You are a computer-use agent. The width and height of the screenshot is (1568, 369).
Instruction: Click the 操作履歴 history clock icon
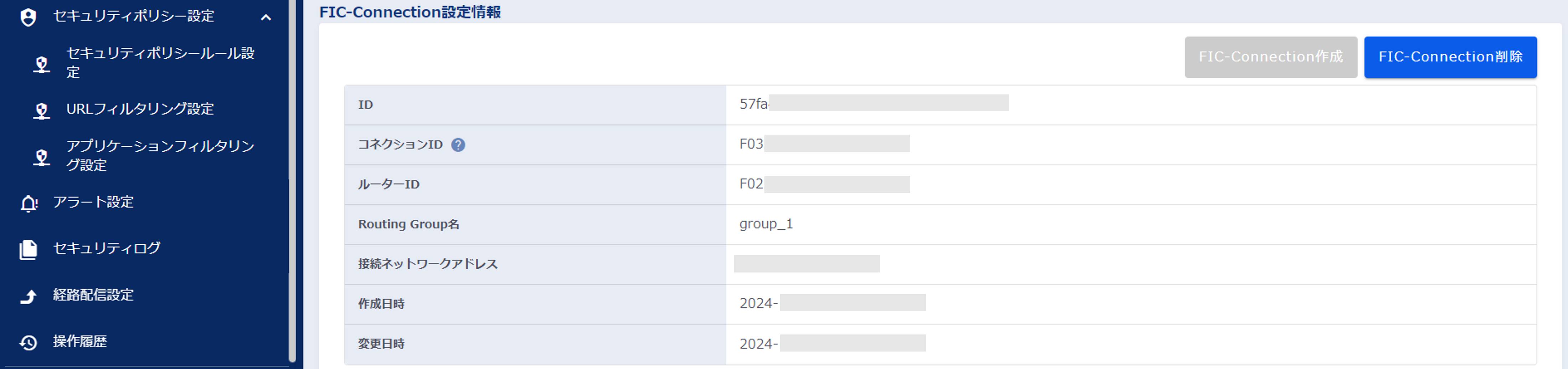[x=28, y=342]
